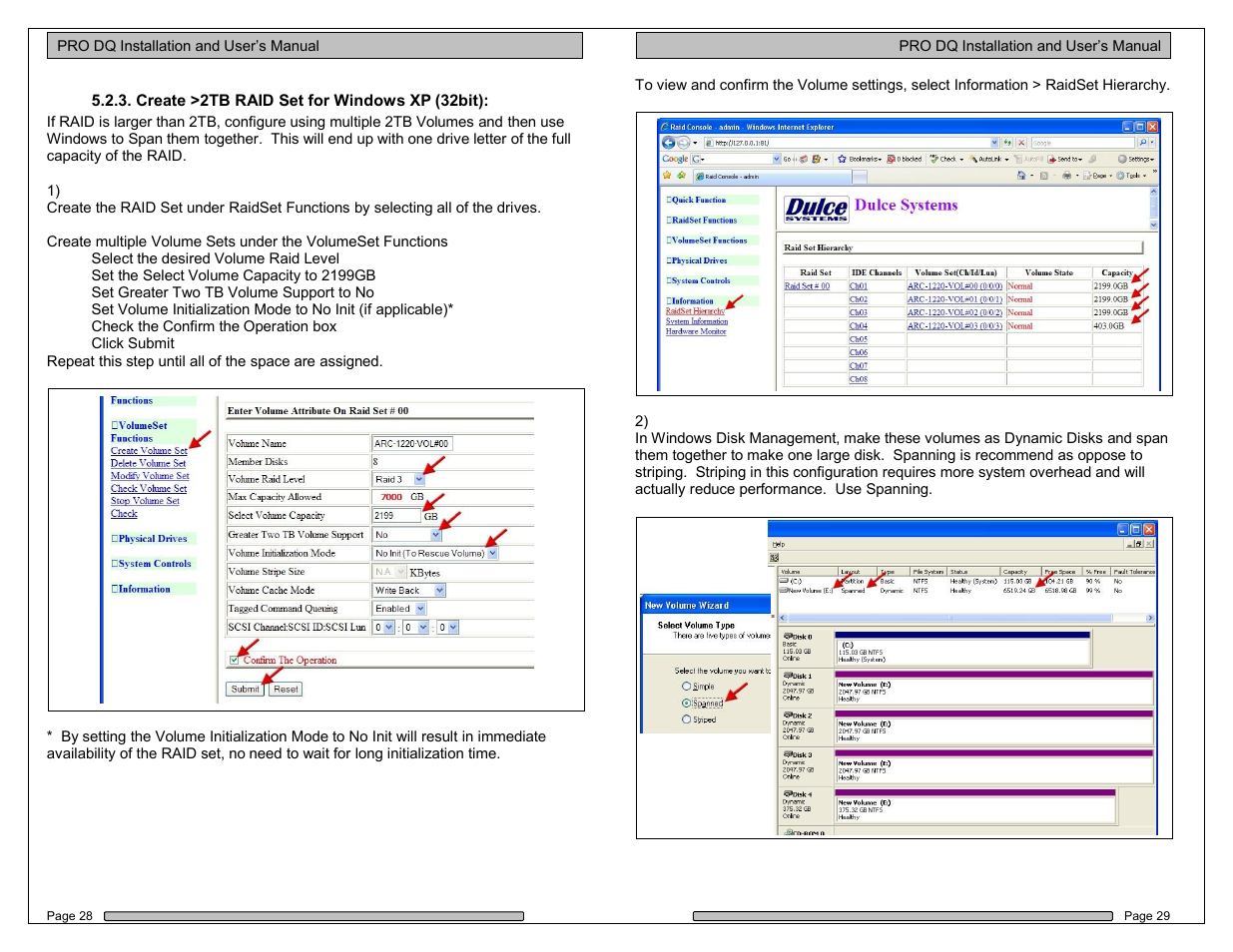Open Bookmarks in the Google toolbar
The image size is (1233, 952).
click(862, 159)
